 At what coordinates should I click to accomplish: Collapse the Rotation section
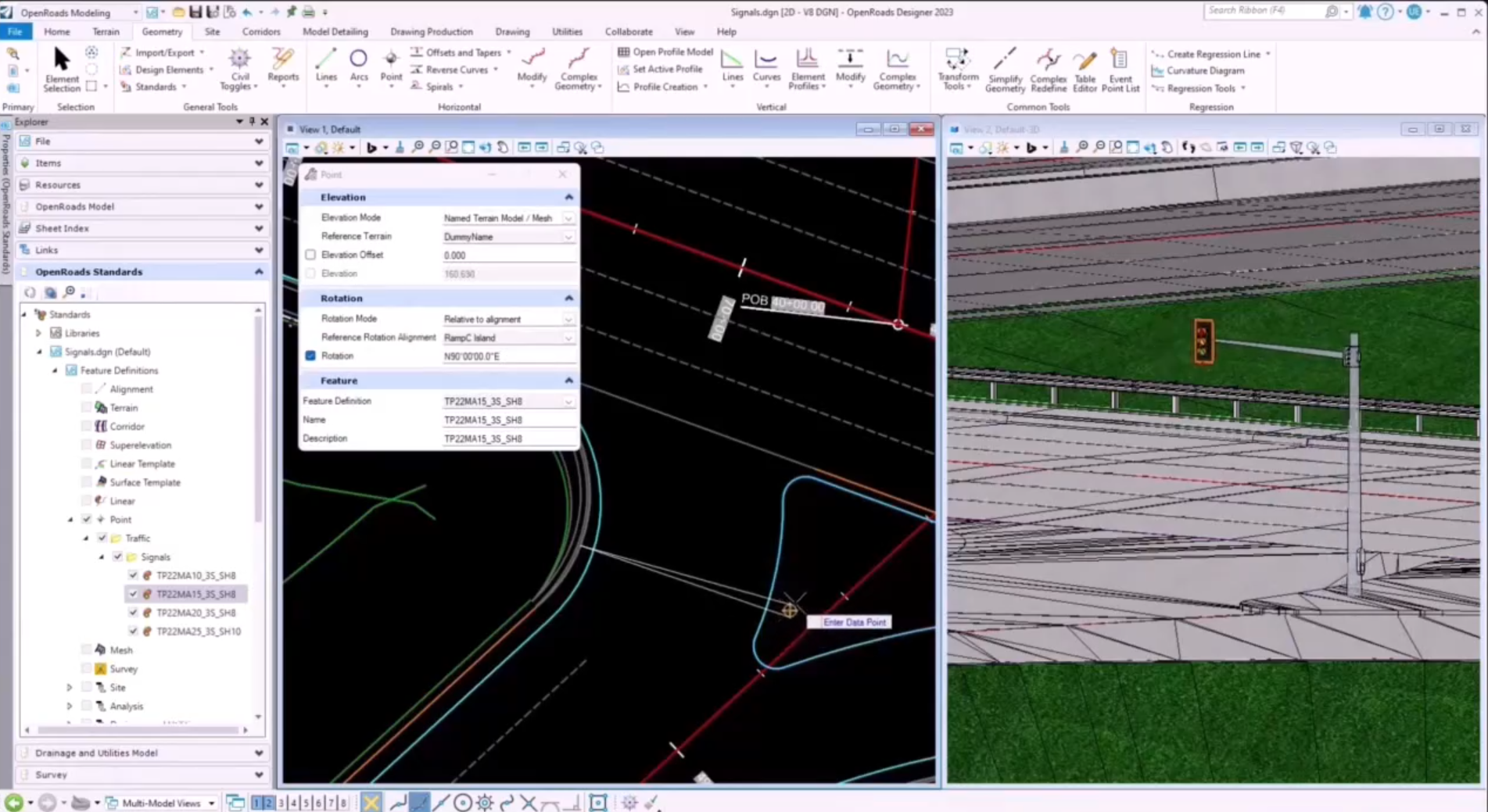[568, 298]
